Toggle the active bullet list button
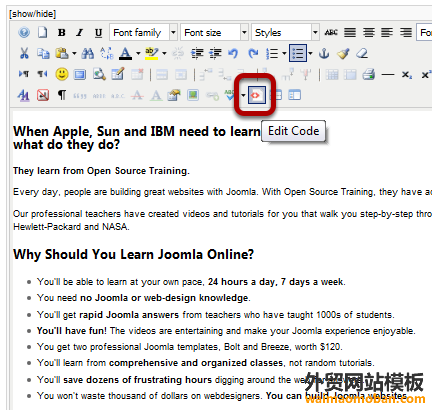 [x=298, y=53]
